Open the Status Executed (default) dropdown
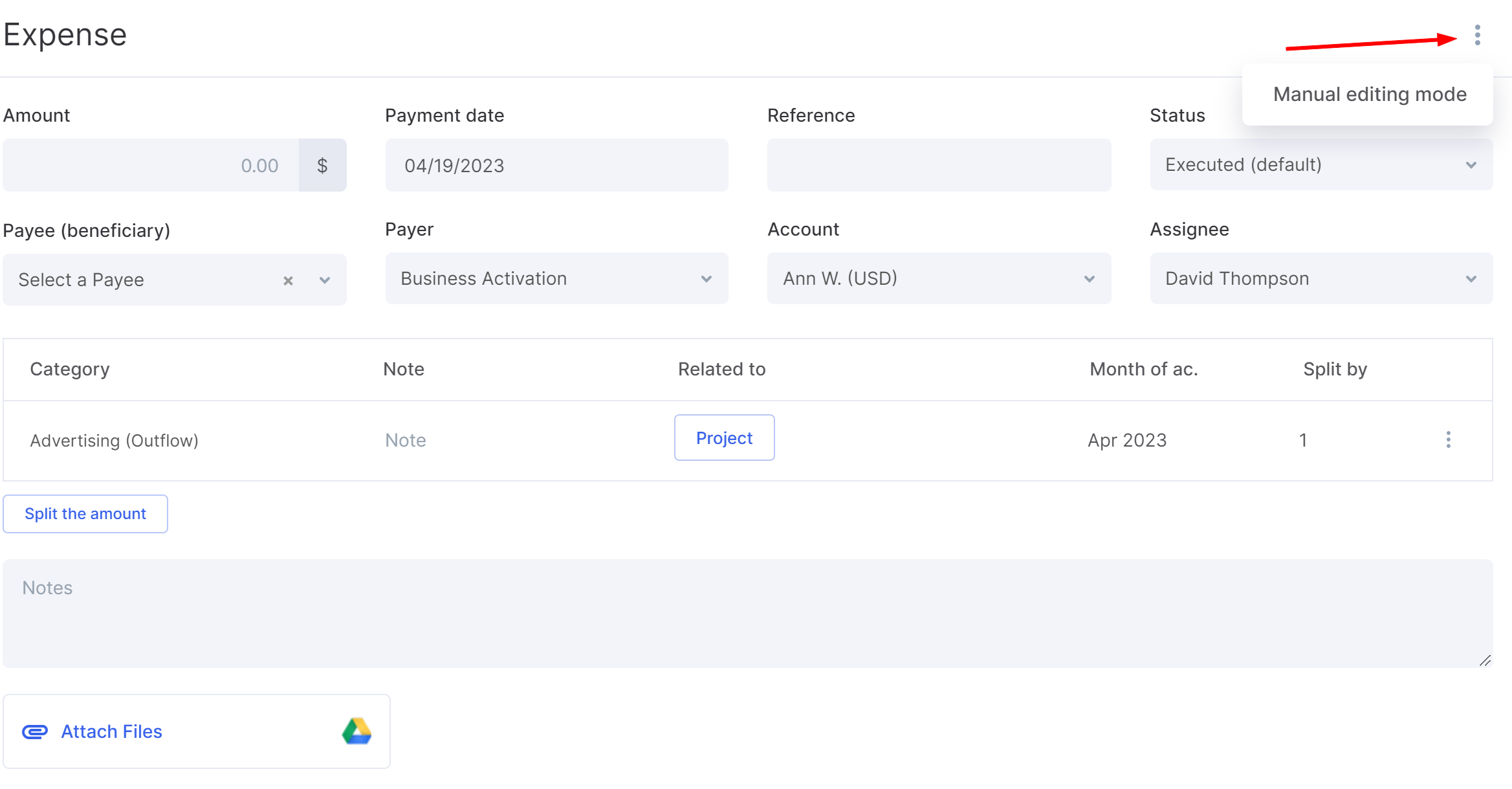The height and width of the screenshot is (789, 1512). pos(1320,165)
